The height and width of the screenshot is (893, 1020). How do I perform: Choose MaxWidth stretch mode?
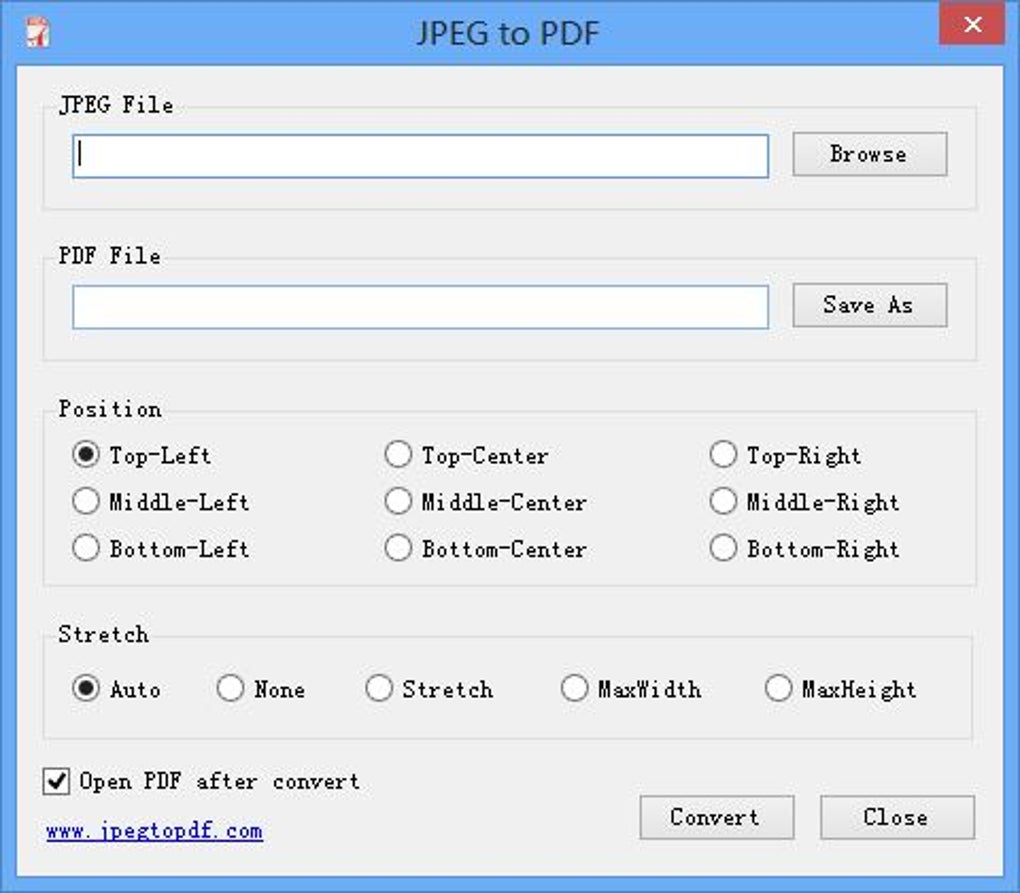click(x=575, y=689)
